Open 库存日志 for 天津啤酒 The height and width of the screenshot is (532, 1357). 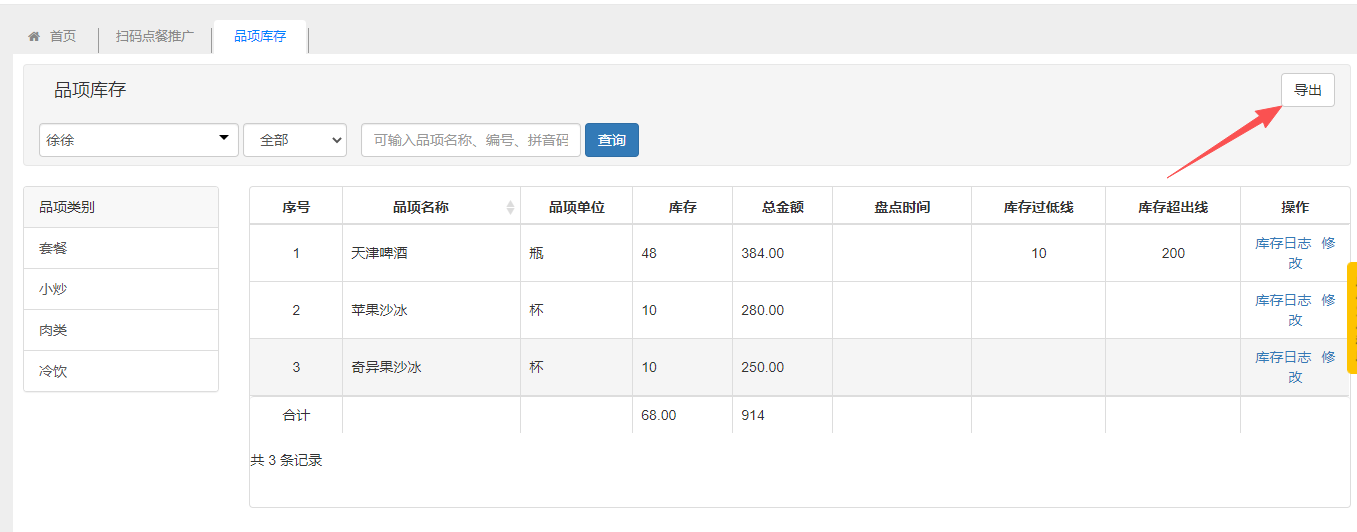tap(1283, 243)
